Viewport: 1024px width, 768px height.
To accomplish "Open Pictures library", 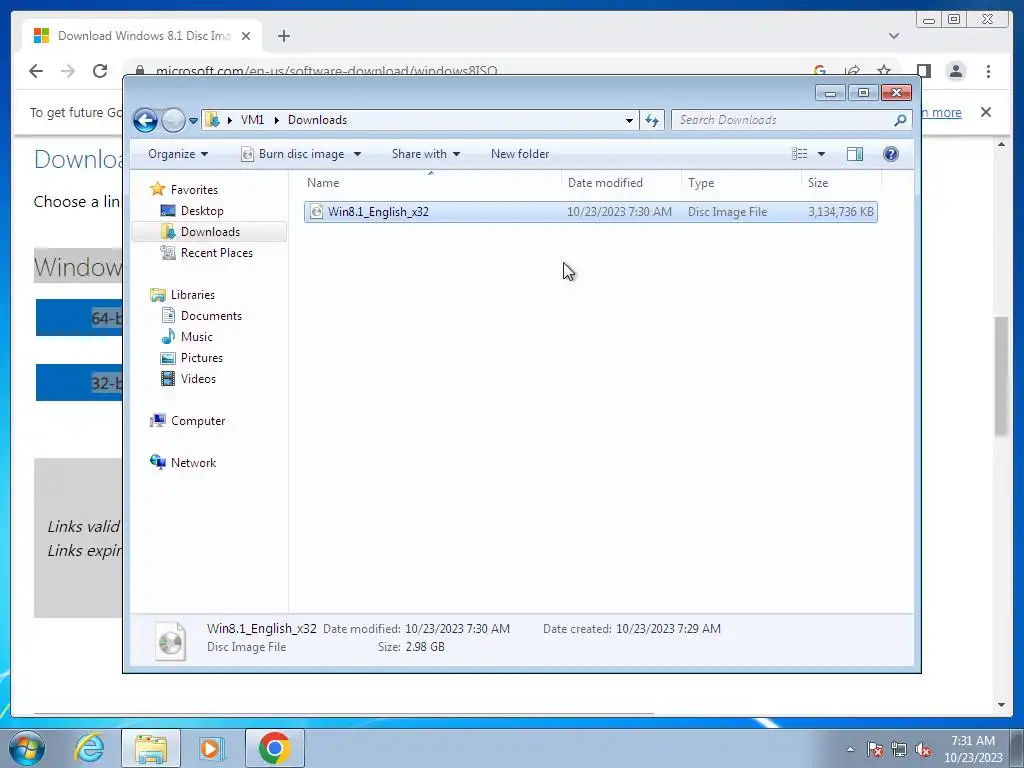I will pyautogui.click(x=202, y=358).
